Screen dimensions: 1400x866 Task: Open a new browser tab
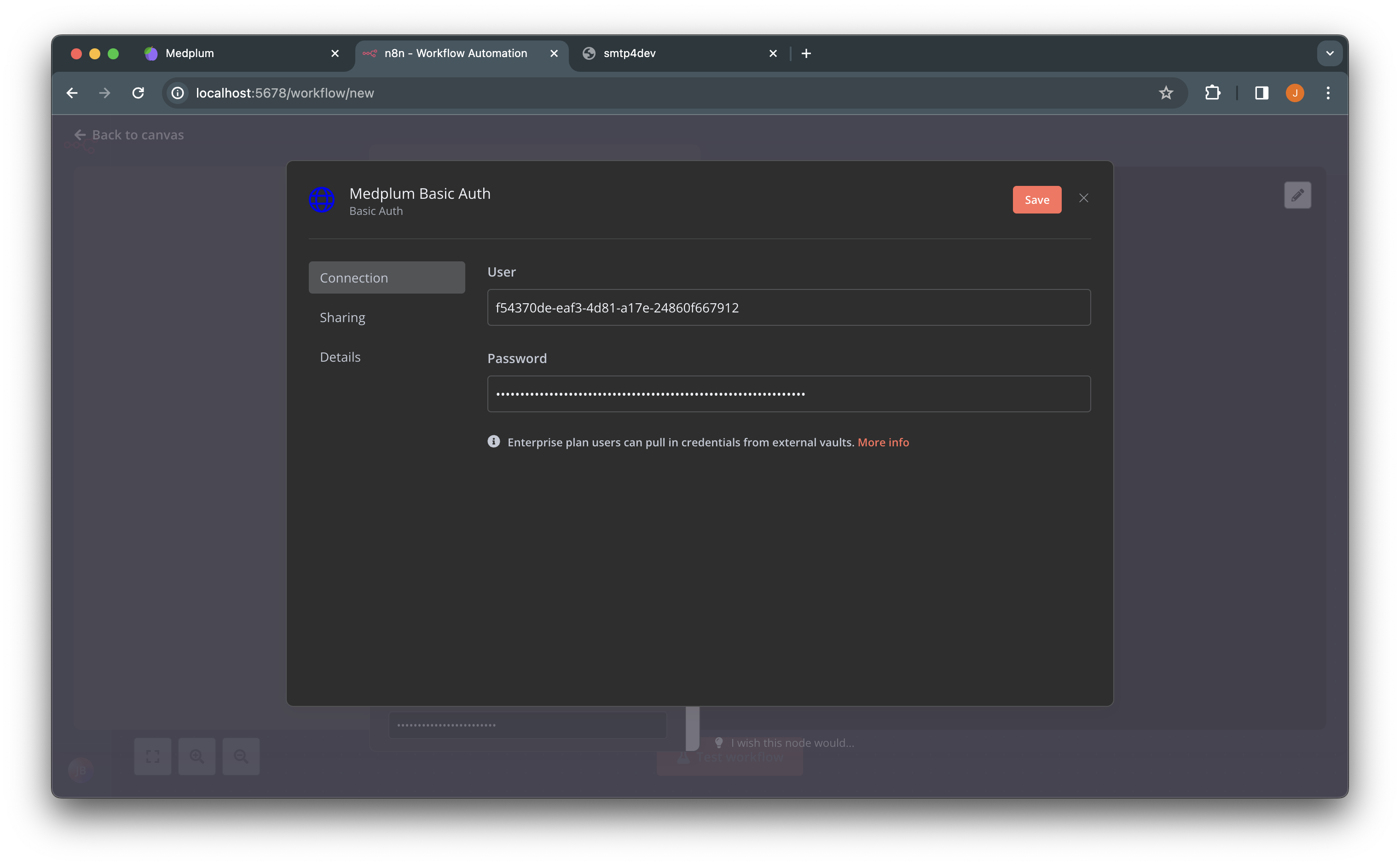click(806, 53)
